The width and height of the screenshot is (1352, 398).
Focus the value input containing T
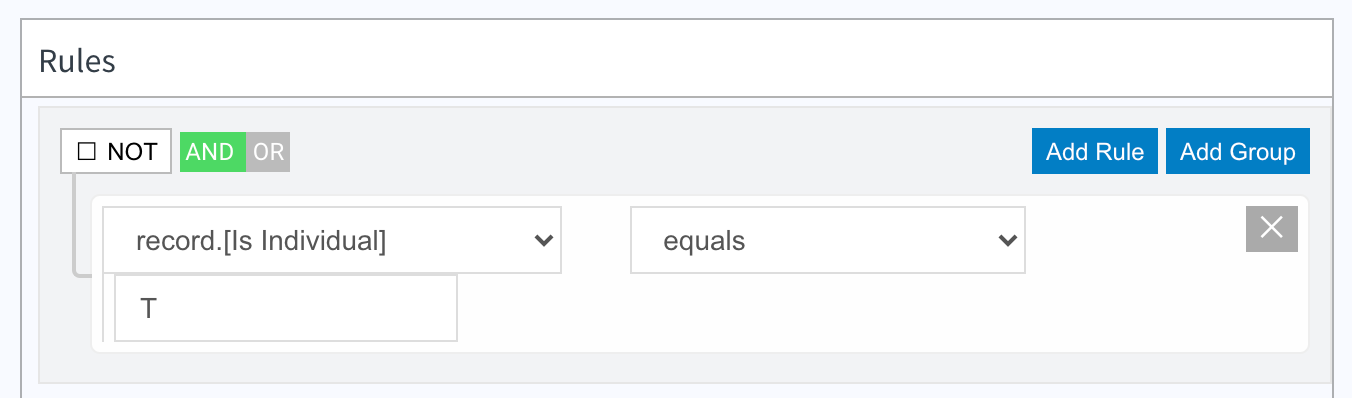point(286,308)
